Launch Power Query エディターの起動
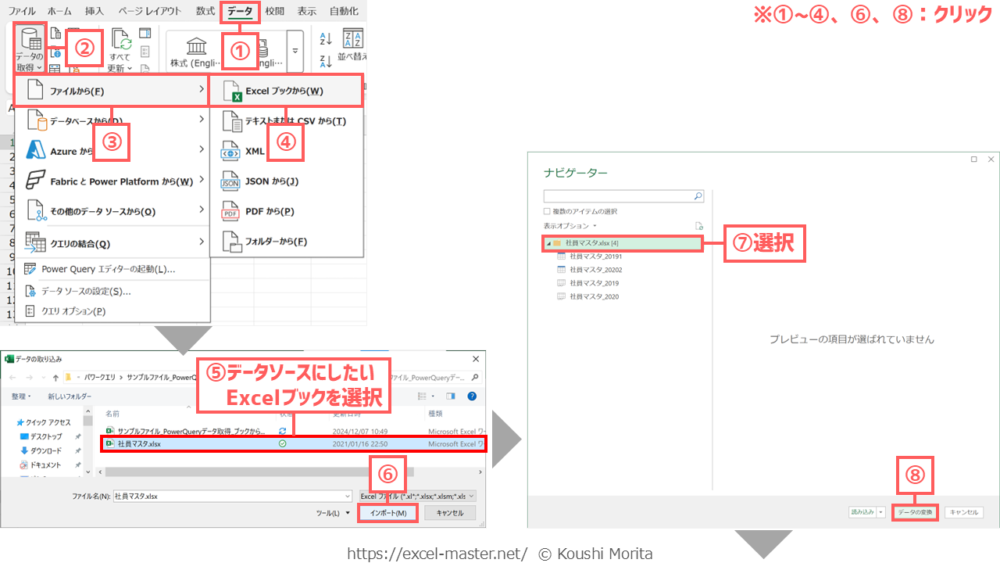Viewport: 1000px width, 563px height. pos(107,269)
